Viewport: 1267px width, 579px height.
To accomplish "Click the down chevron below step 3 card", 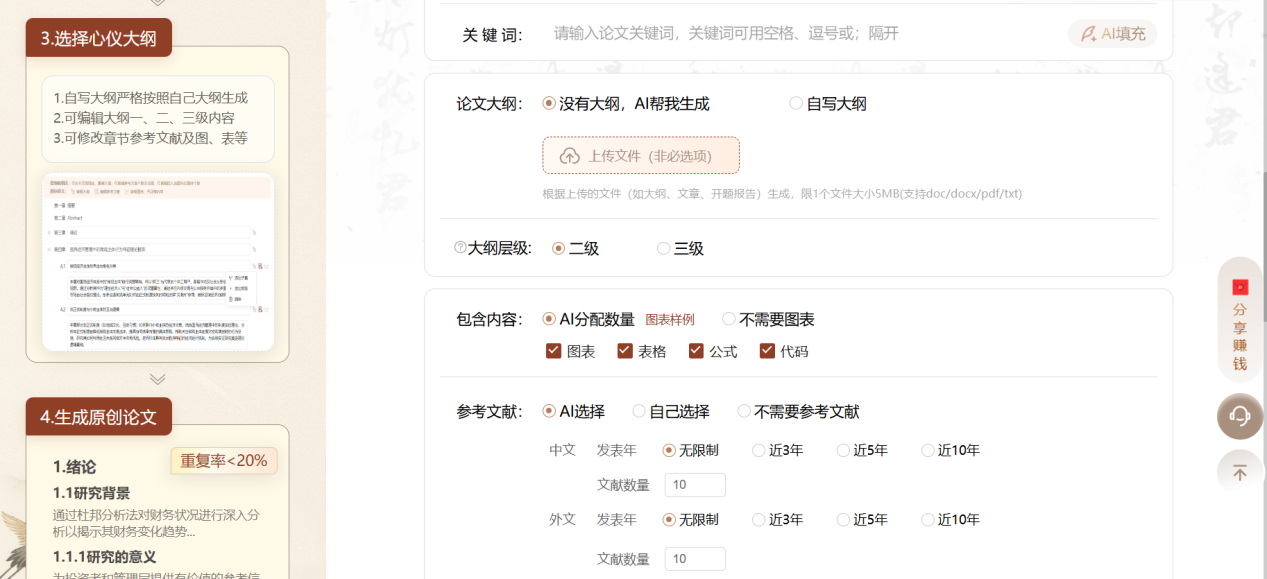I will 157,379.
